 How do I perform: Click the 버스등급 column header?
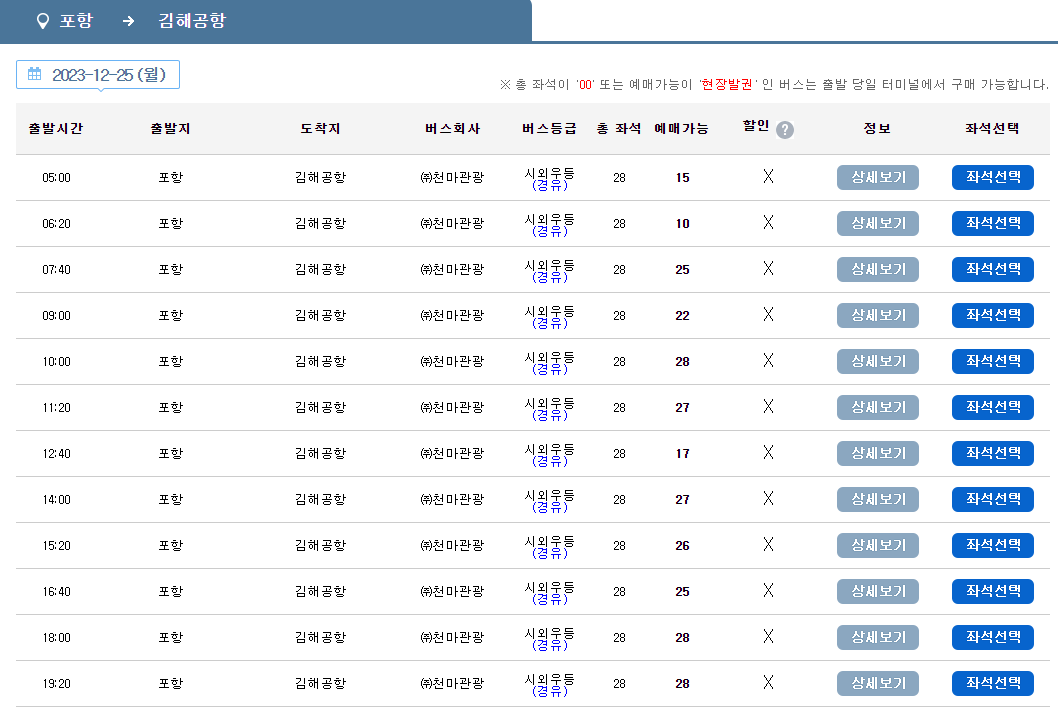pyautogui.click(x=549, y=128)
